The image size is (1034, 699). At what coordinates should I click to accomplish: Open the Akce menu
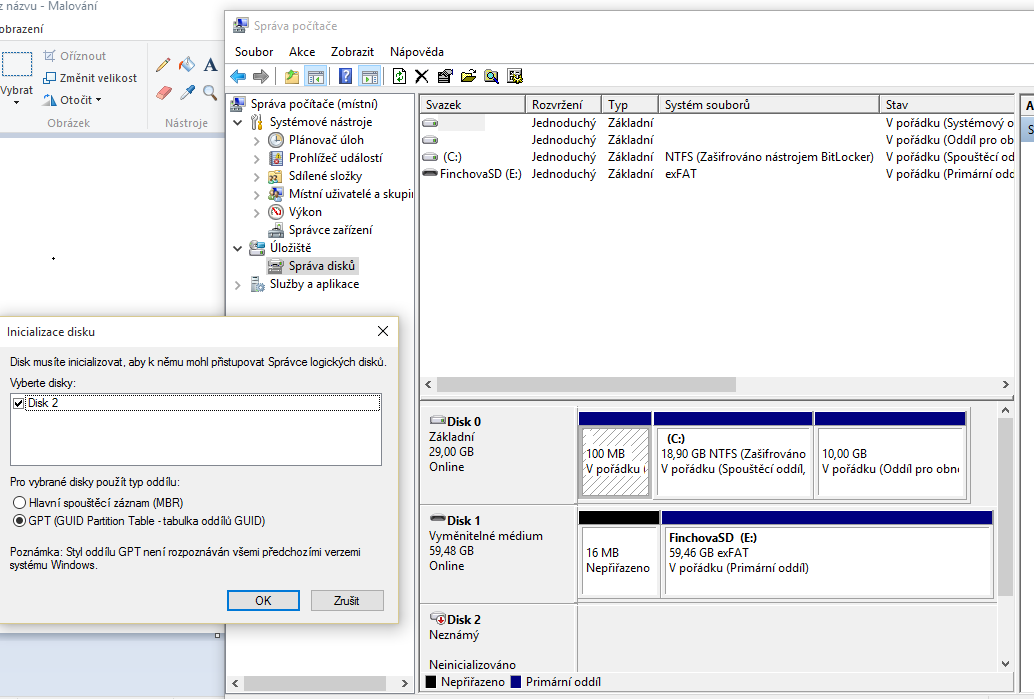[x=302, y=51]
